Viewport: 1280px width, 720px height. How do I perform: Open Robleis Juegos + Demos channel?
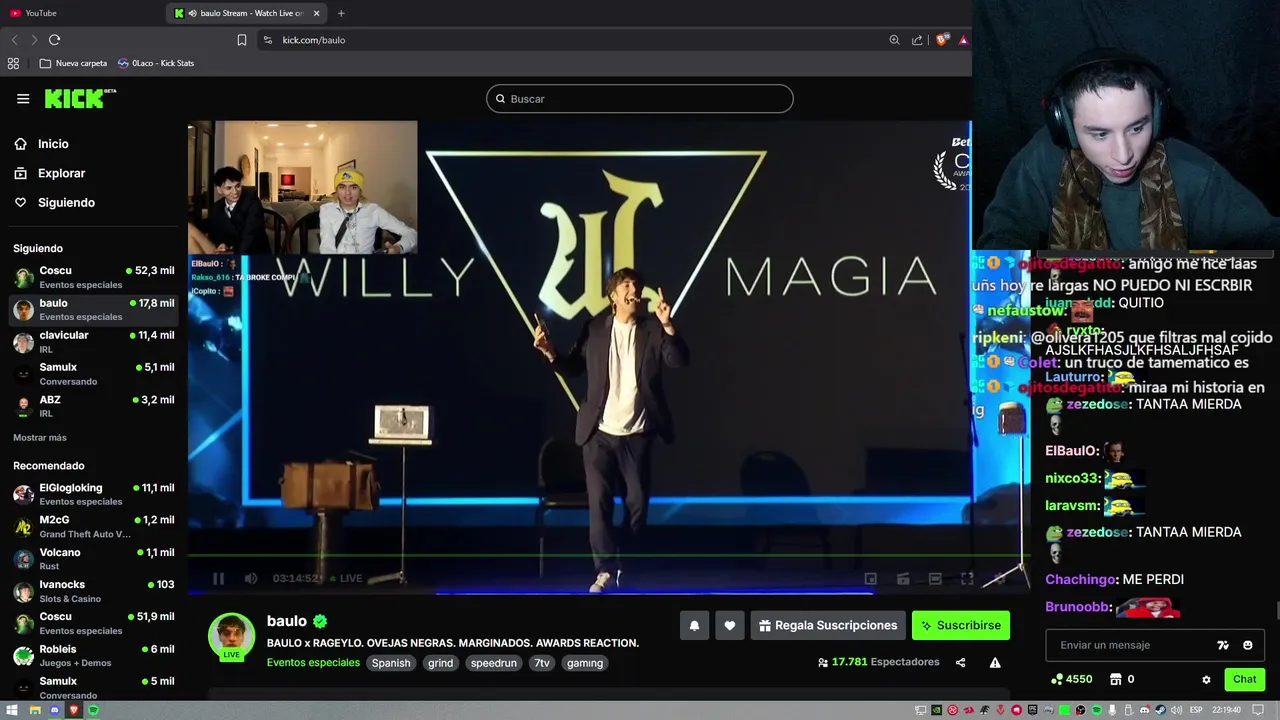tap(94, 656)
